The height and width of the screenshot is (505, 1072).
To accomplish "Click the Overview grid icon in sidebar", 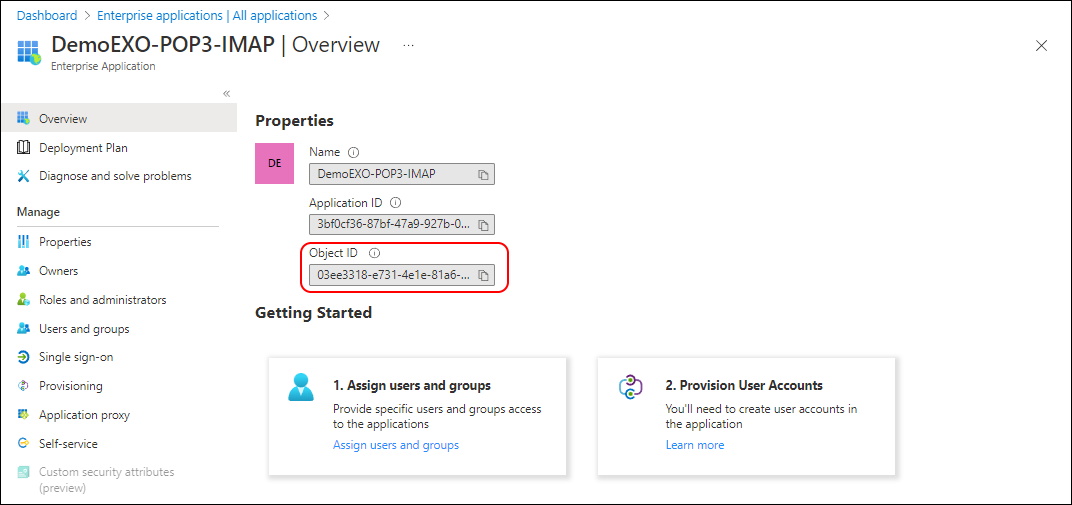I will pyautogui.click(x=24, y=118).
